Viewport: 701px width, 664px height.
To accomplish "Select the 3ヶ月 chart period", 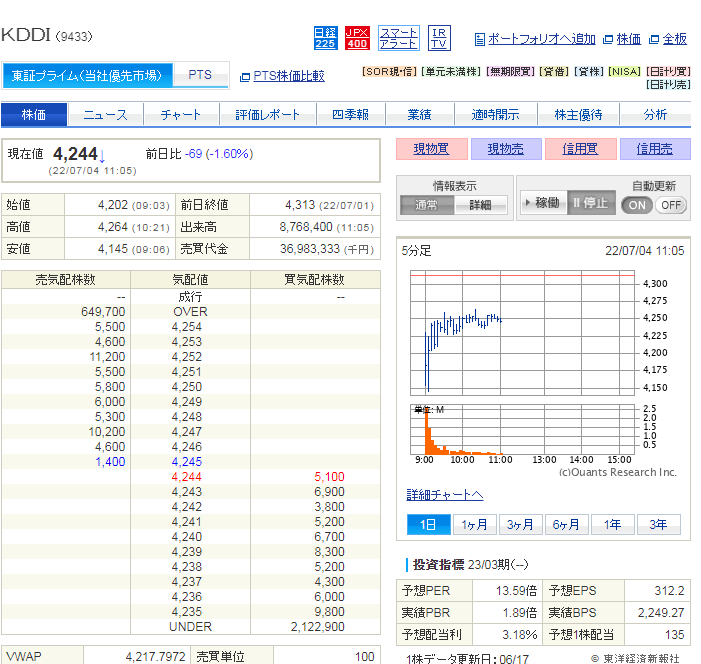I will (x=520, y=525).
